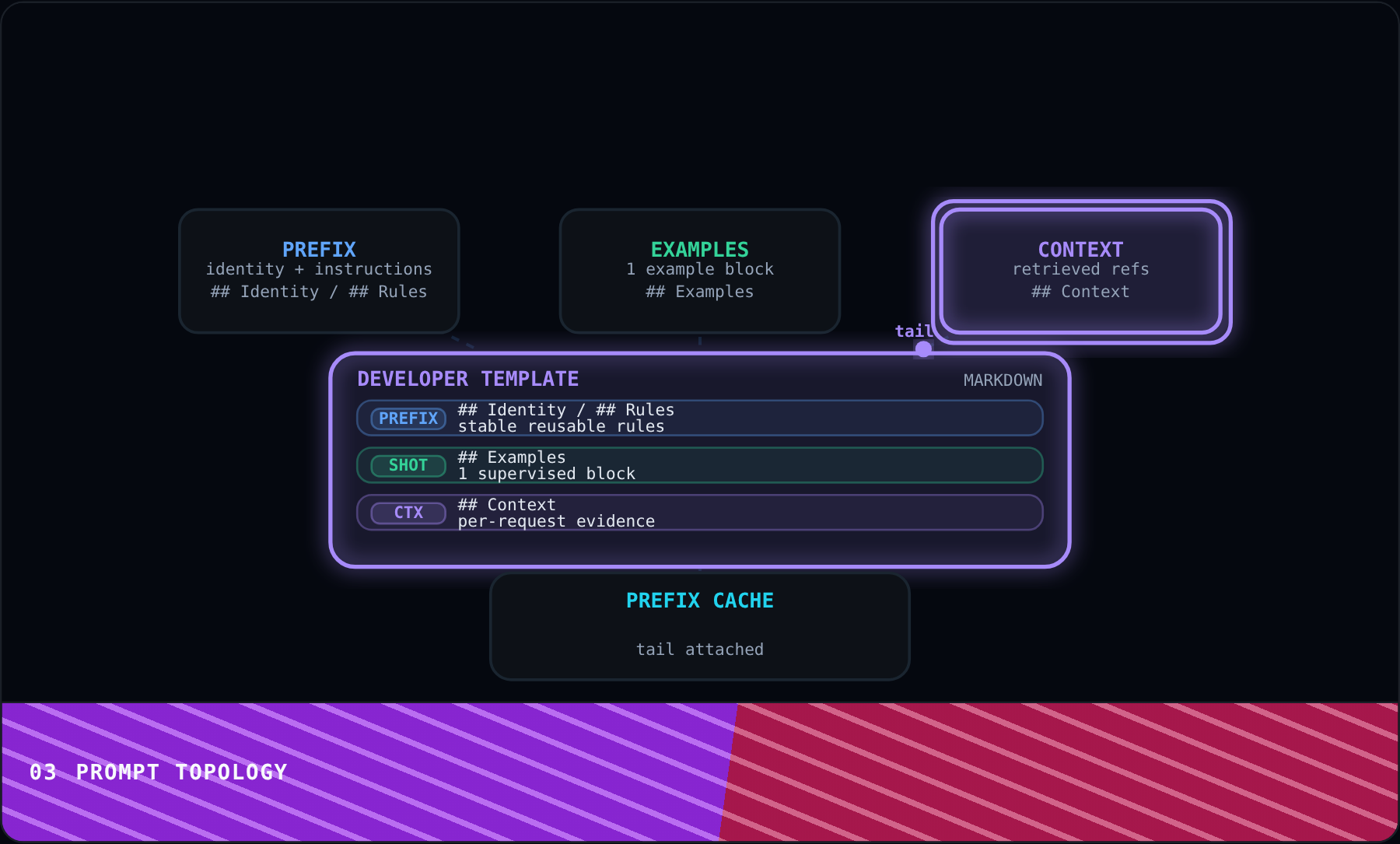This screenshot has width=1400, height=844.
Task: Click '## Context' line in the CONTEXT card
Action: pyautogui.click(x=1081, y=292)
